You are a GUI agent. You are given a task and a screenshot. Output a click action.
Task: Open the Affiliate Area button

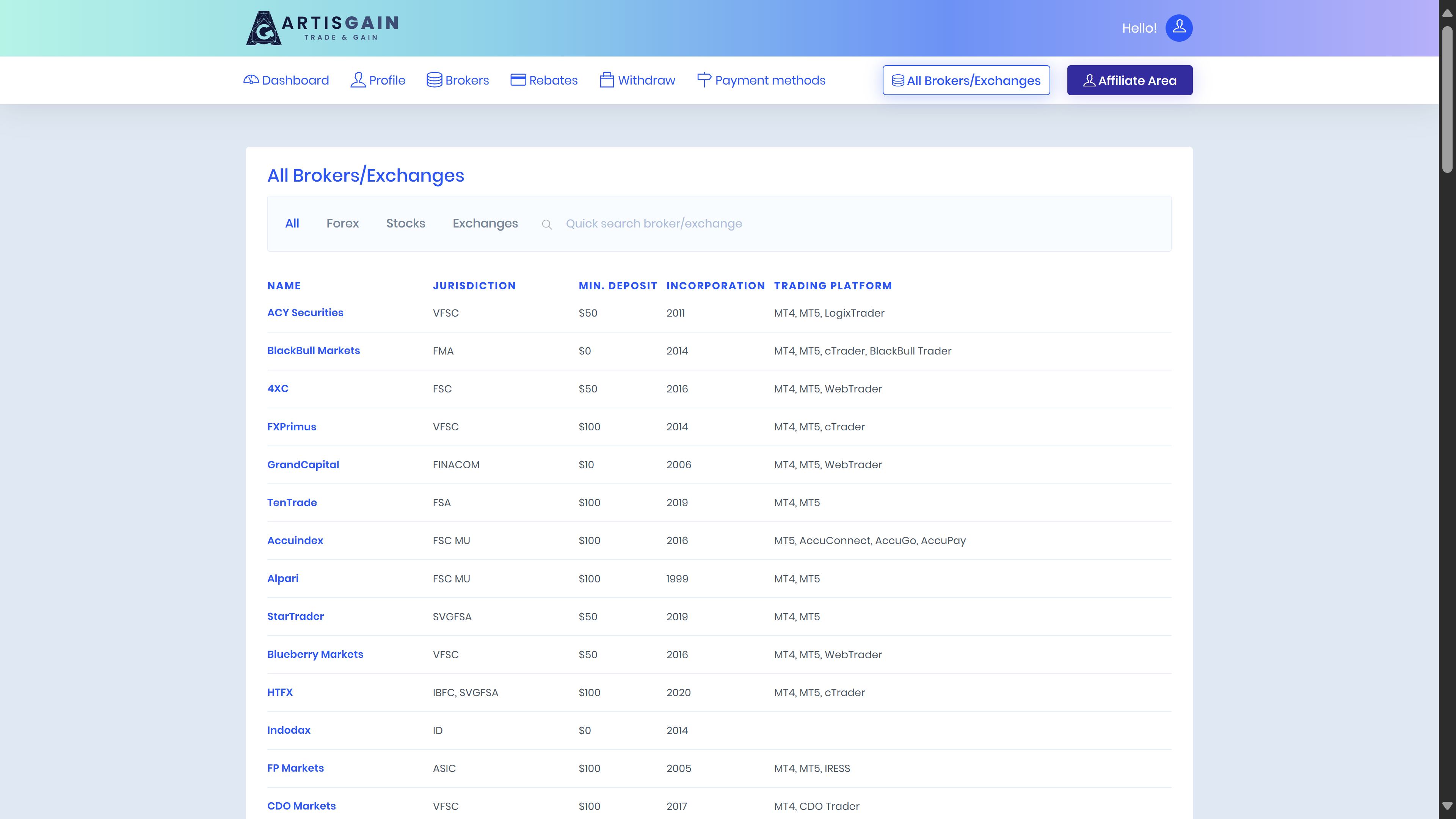tap(1130, 80)
